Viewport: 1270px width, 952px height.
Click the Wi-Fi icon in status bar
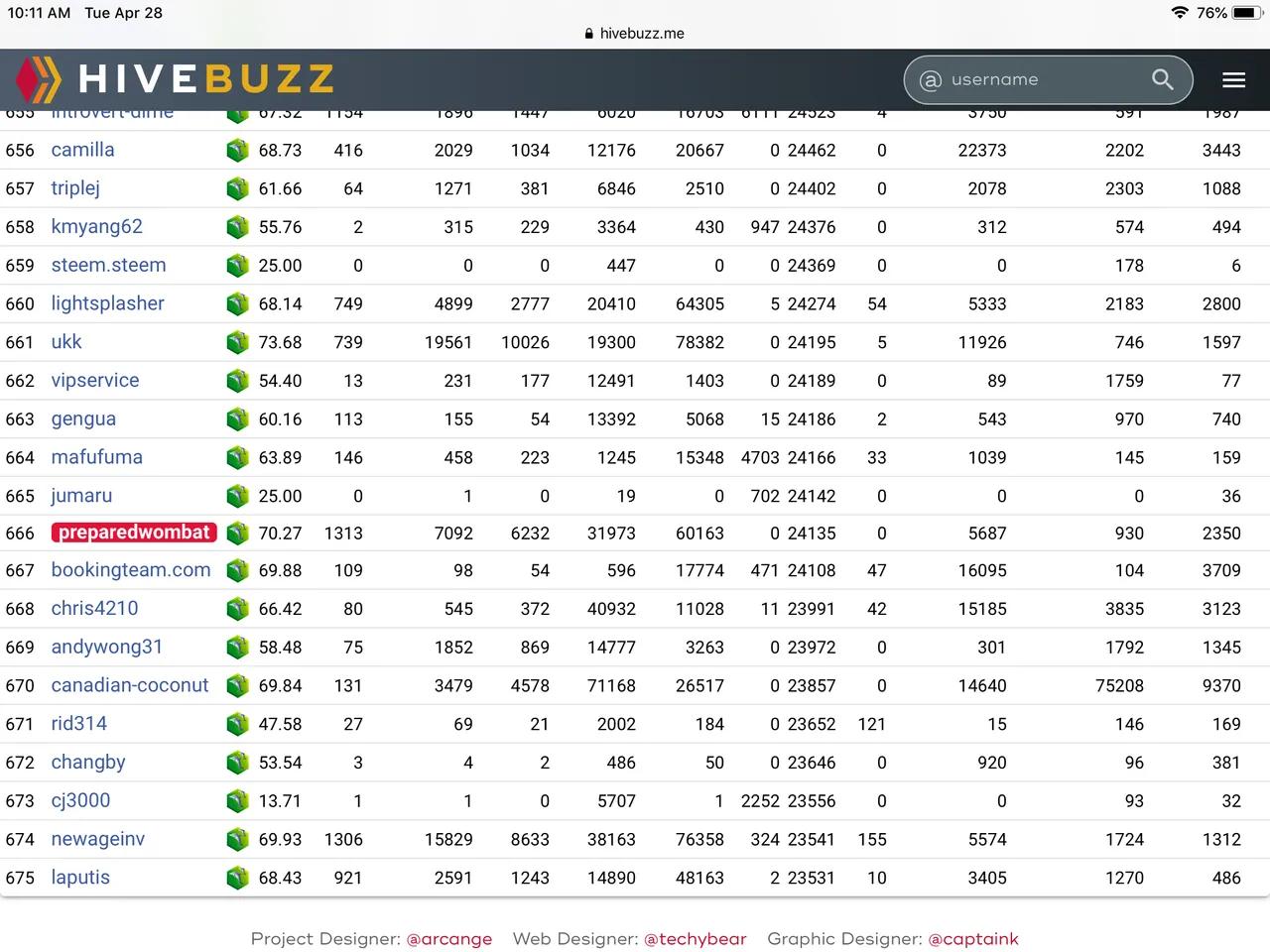[1180, 13]
